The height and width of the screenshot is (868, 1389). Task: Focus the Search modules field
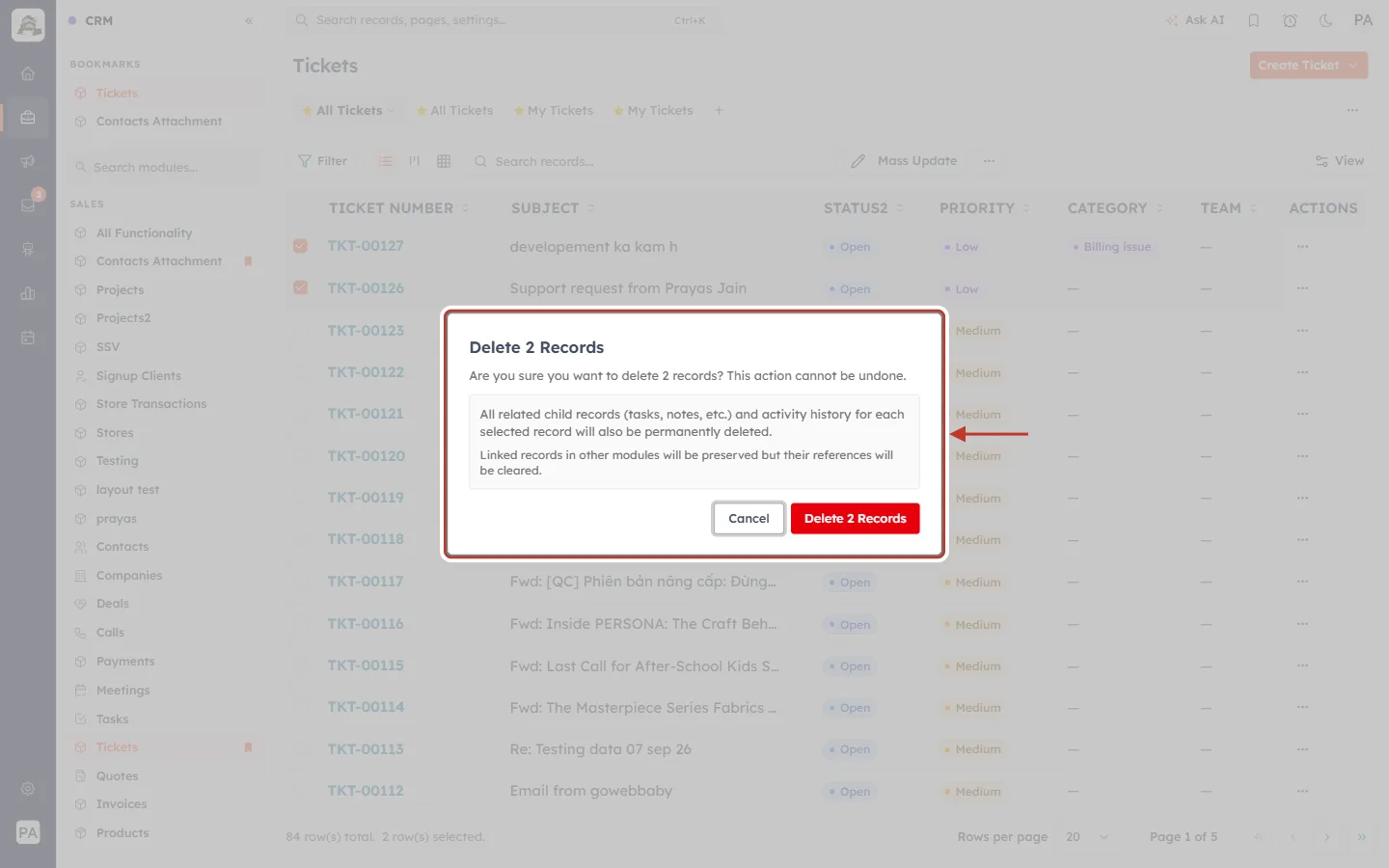166,168
